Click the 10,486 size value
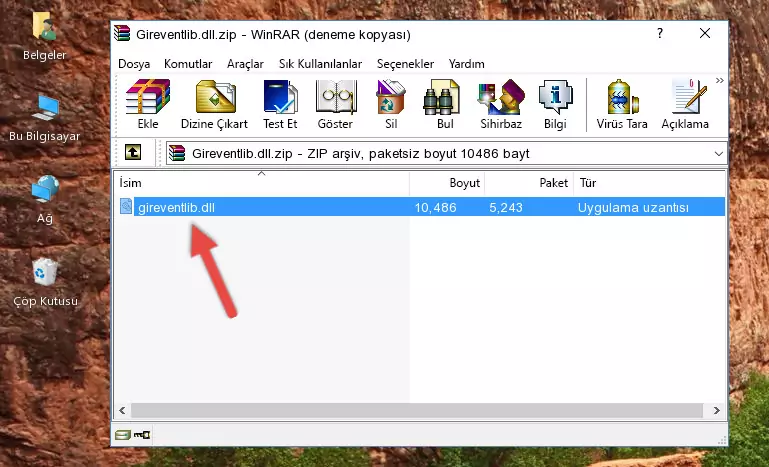The height and width of the screenshot is (467, 769). (436, 208)
